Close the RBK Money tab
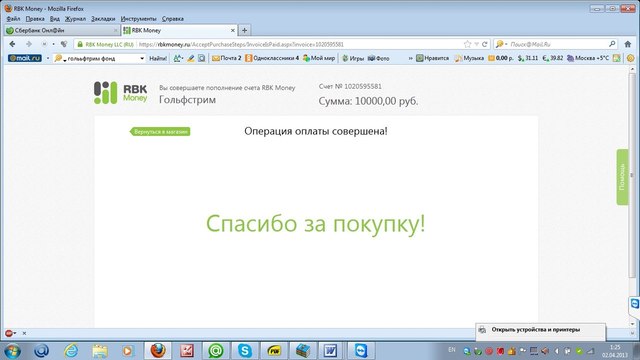Screen dimensions: 640x360 233,30
